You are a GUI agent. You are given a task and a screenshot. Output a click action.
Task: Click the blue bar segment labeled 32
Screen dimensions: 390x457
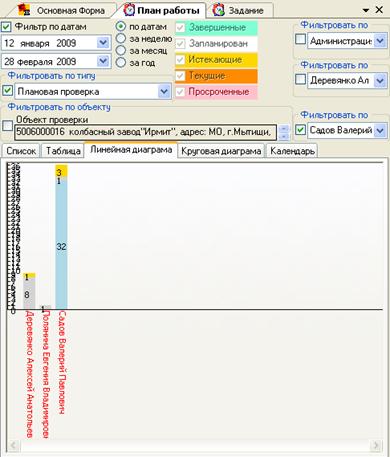tap(61, 246)
